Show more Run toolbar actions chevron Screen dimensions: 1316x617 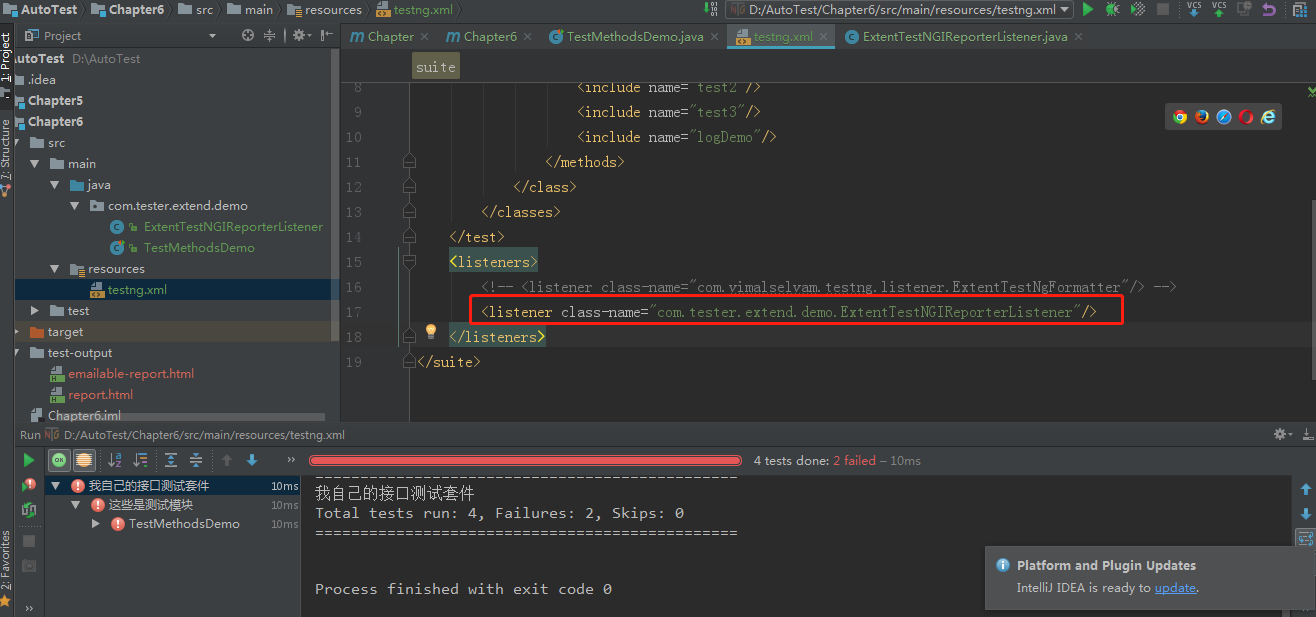291,460
